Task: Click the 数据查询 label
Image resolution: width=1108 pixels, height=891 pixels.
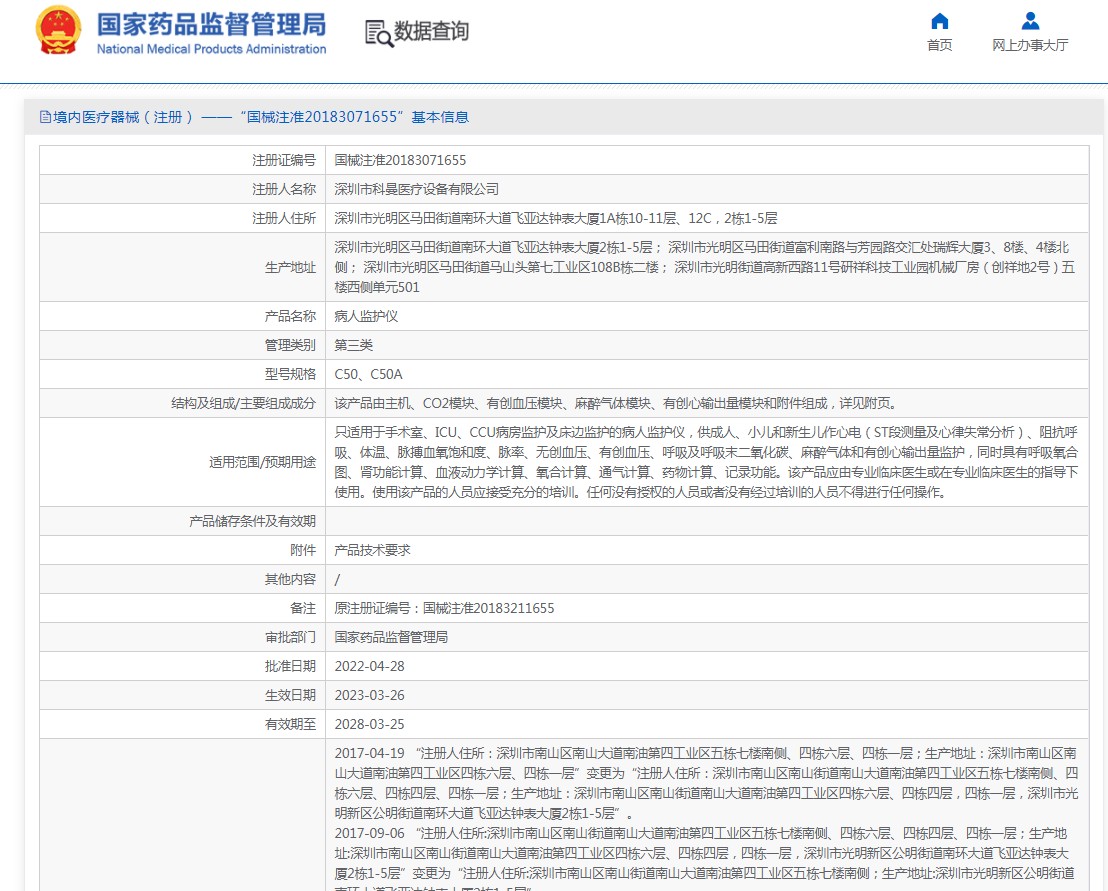Action: [431, 31]
